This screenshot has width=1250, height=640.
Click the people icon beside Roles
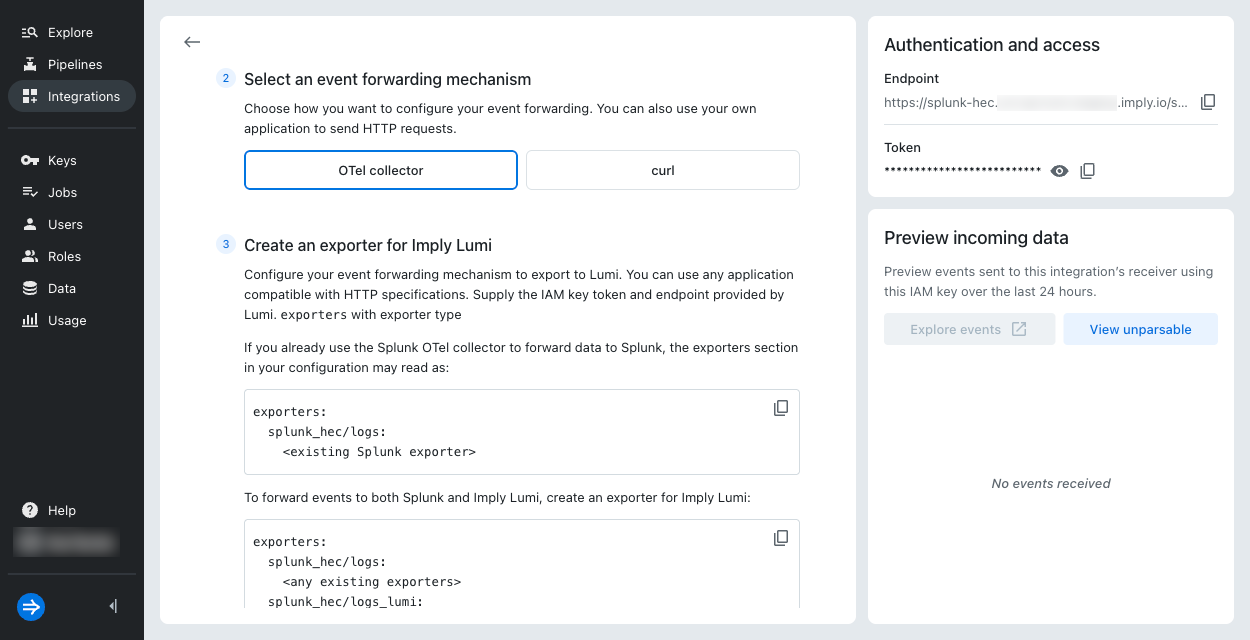tap(30, 256)
